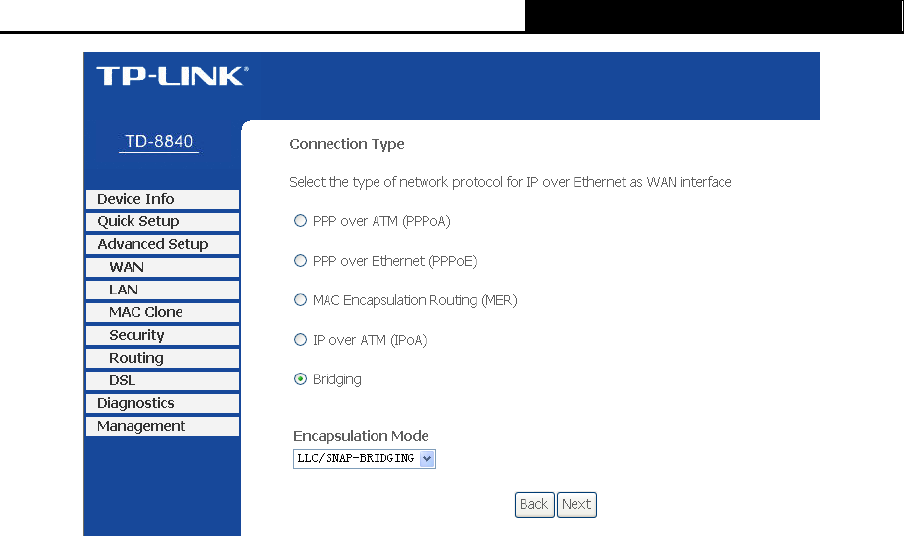Navigate to the LAN settings page

pyautogui.click(x=162, y=289)
